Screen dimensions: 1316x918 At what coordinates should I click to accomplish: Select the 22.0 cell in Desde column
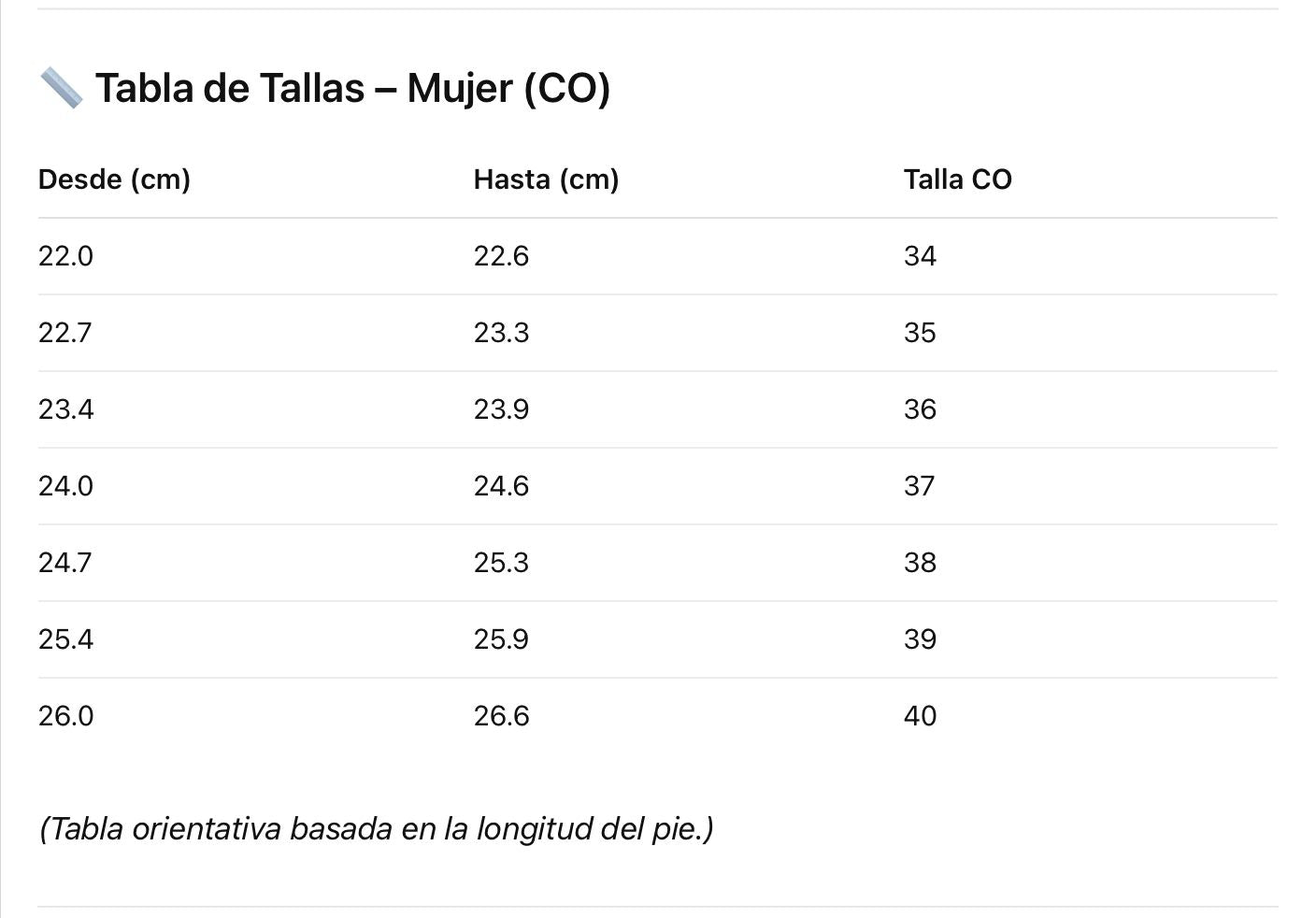pyautogui.click(x=65, y=256)
